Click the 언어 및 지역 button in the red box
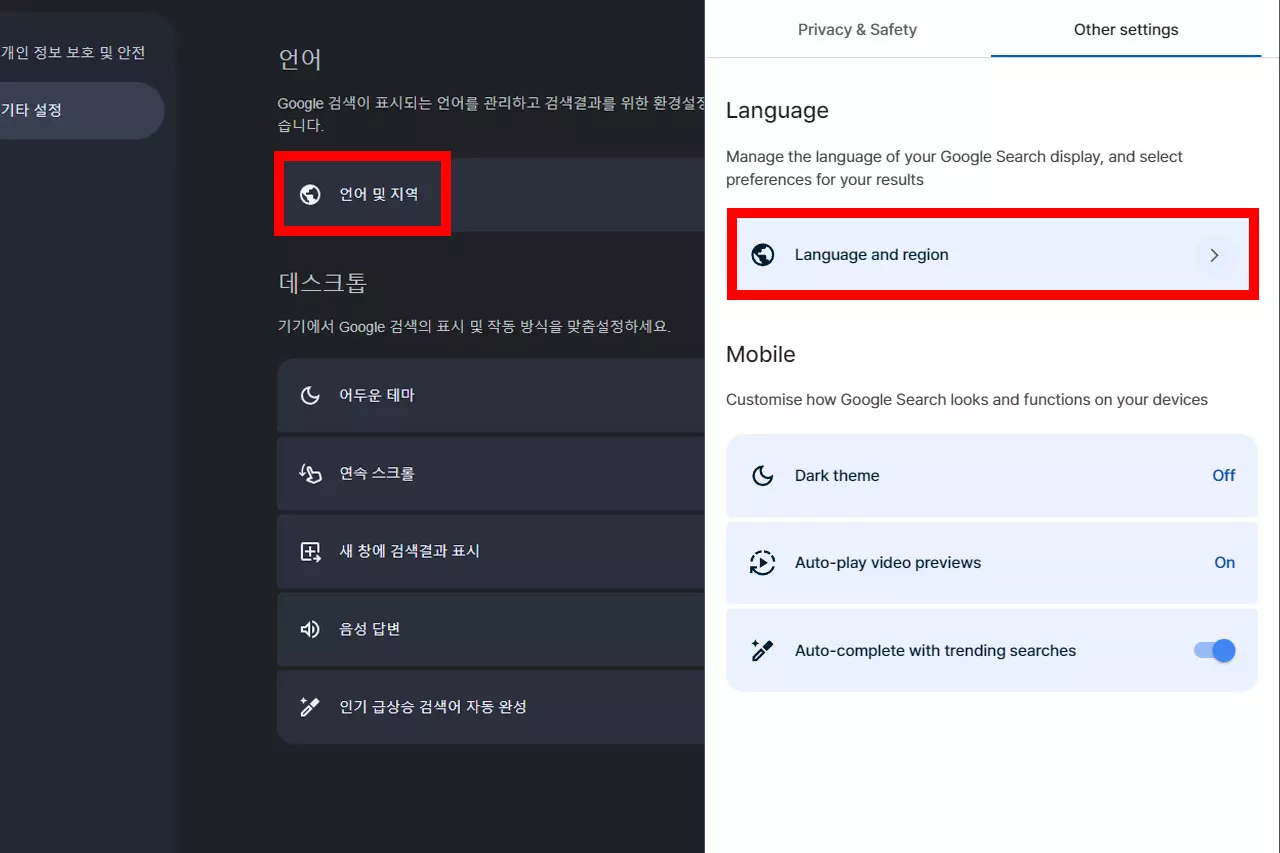1280x853 pixels. coord(362,195)
